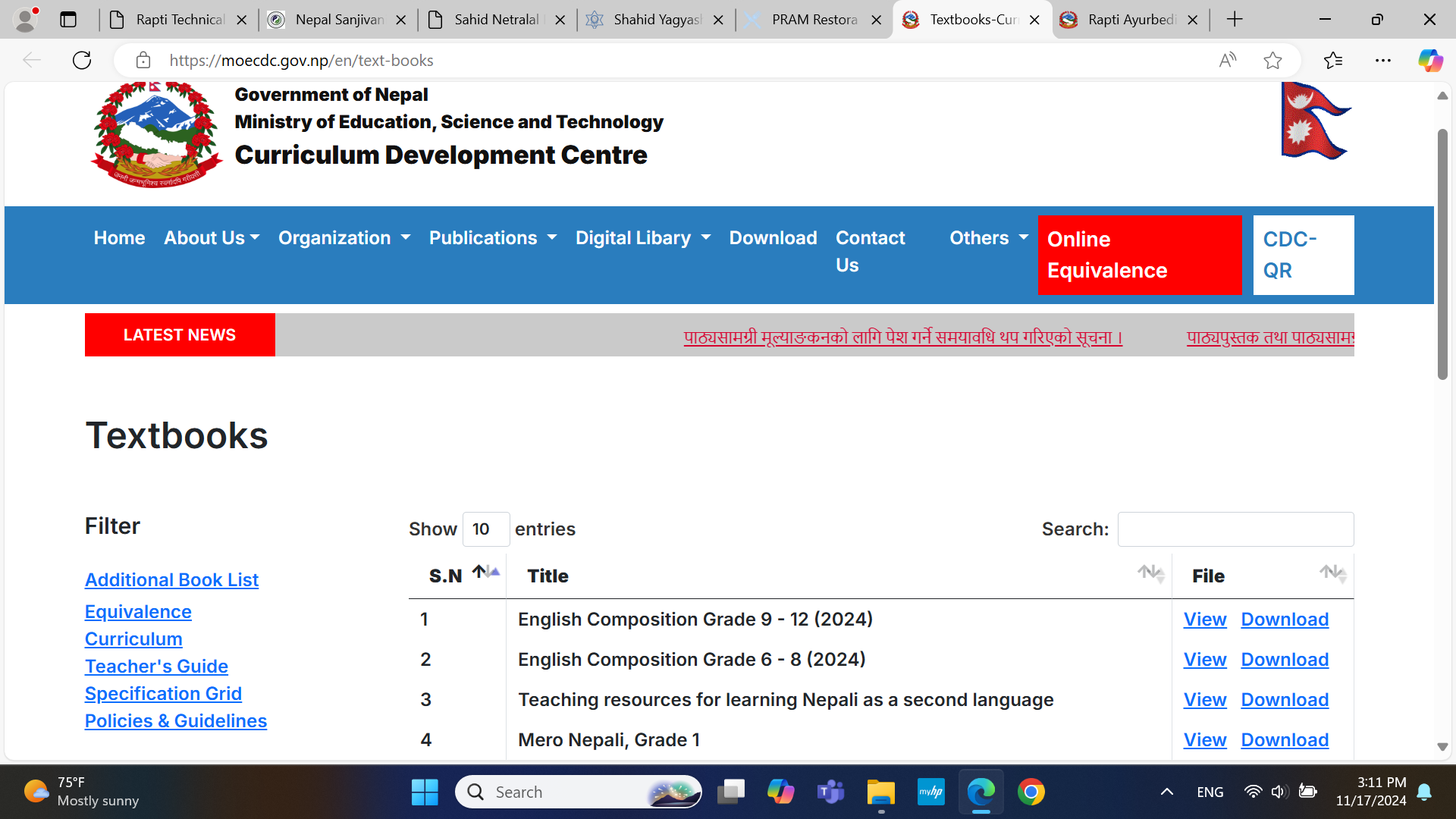Click the Nepal emblem logo

[156, 135]
